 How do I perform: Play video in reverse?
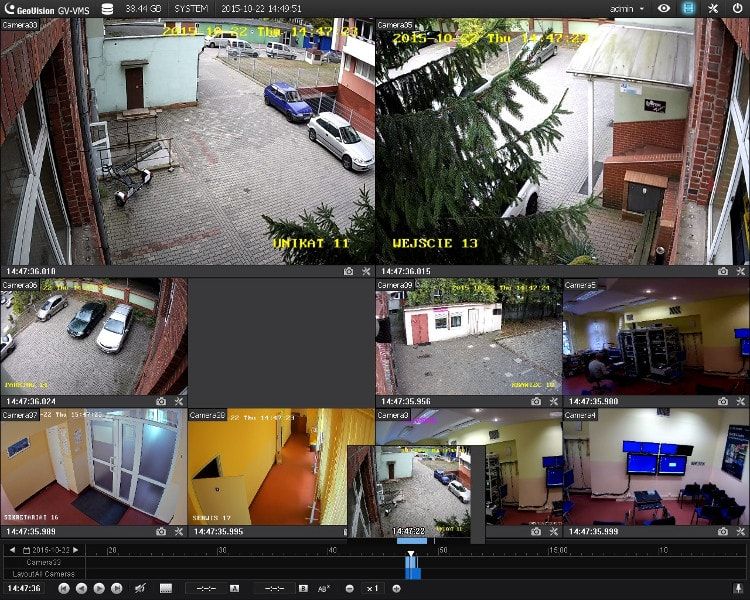[81, 589]
